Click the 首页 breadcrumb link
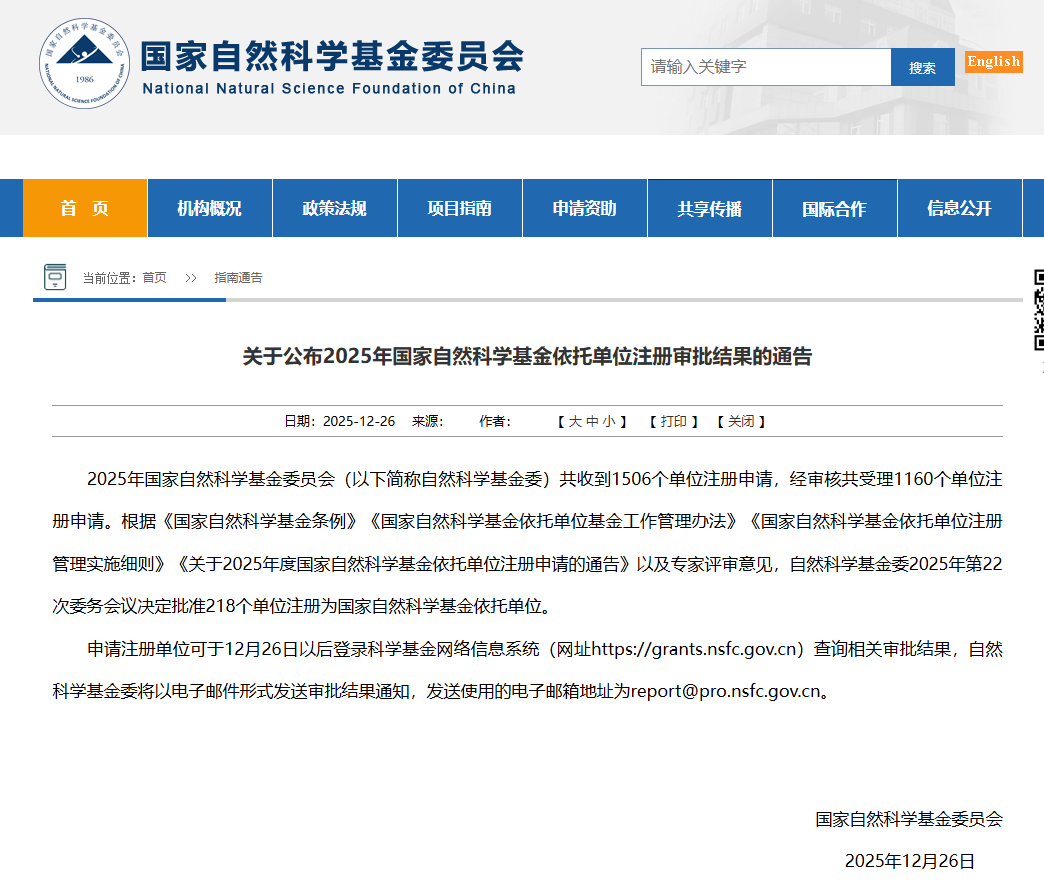This screenshot has height=888, width=1044. tap(154, 278)
